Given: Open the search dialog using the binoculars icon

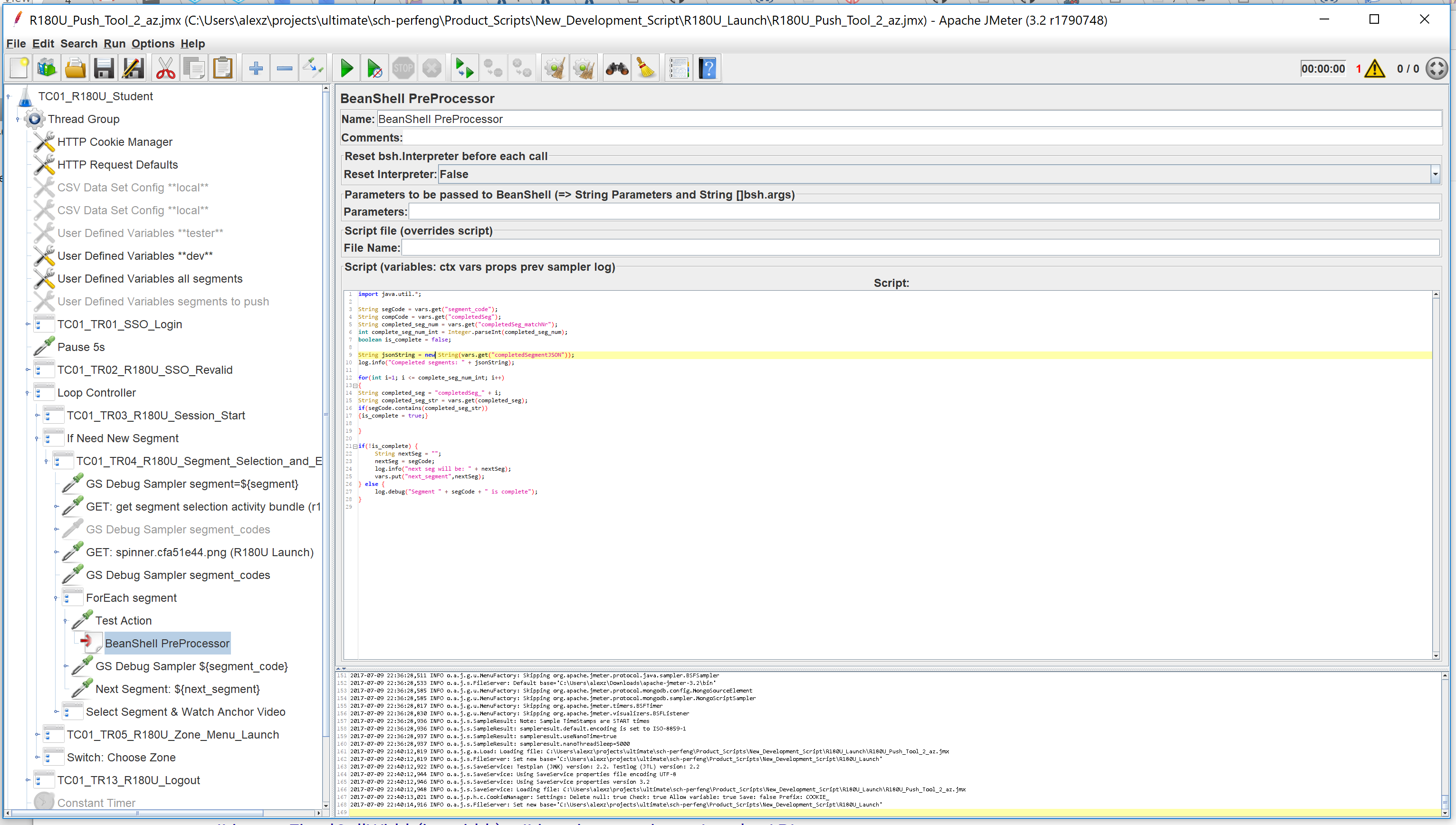Looking at the screenshot, I should pyautogui.click(x=617, y=67).
